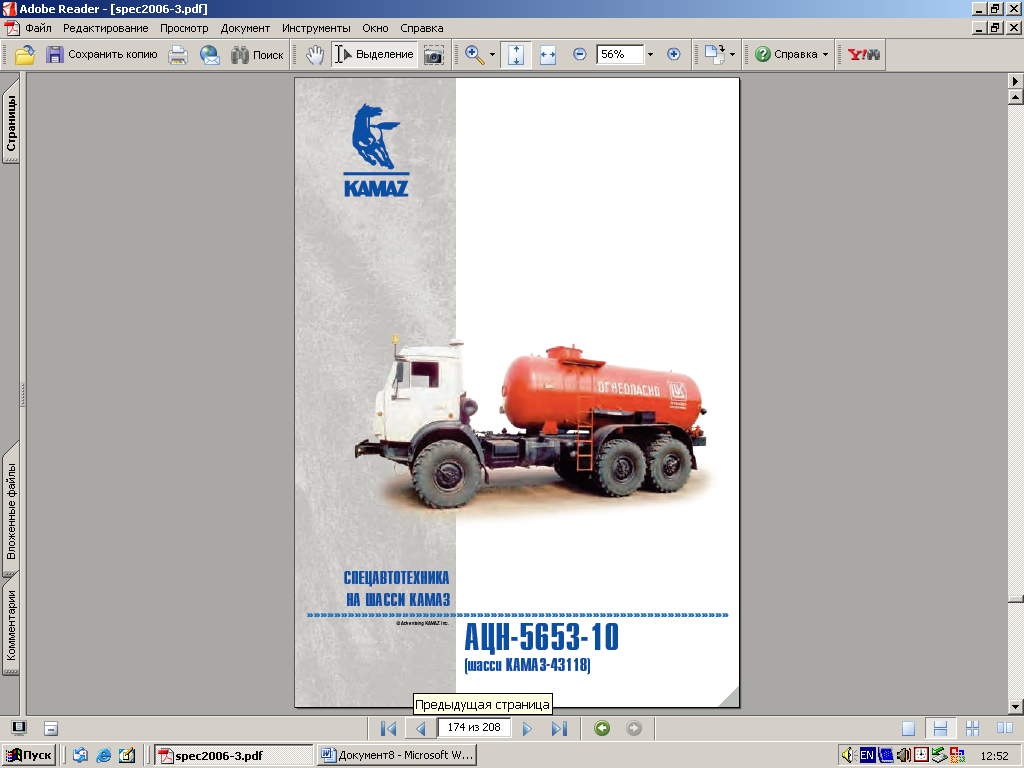Launch Internet Explorer from quick launch
The height and width of the screenshot is (768, 1024).
tap(103, 756)
